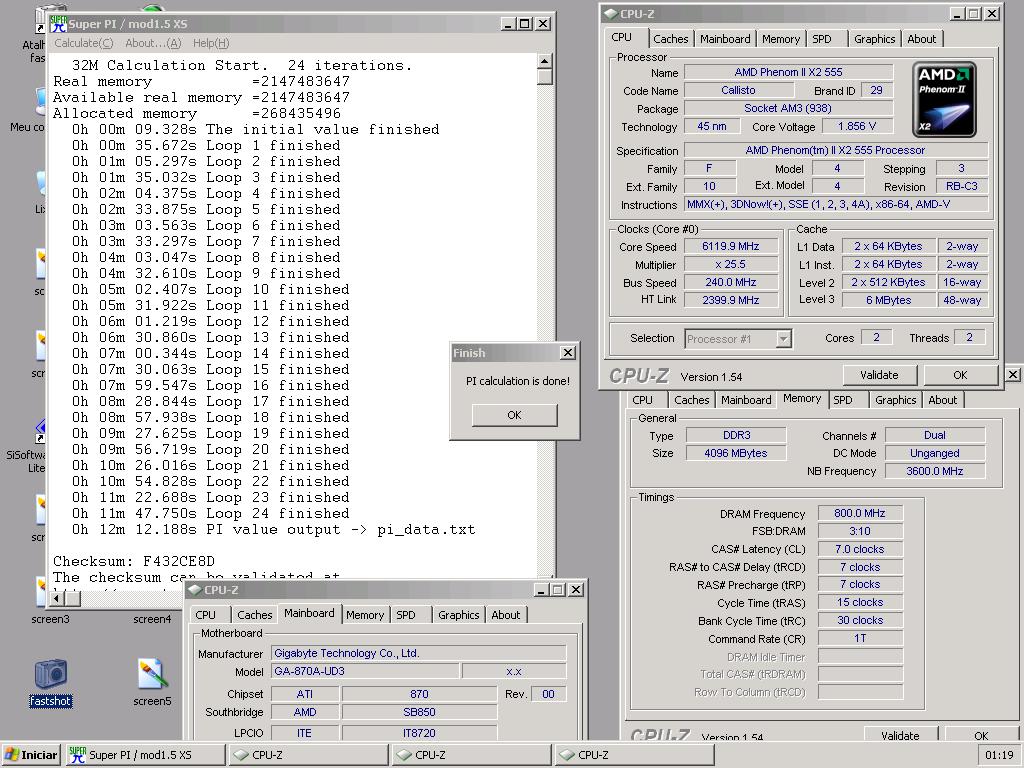
Task: Click the taskbar clock showing 01:19
Action: [999, 755]
